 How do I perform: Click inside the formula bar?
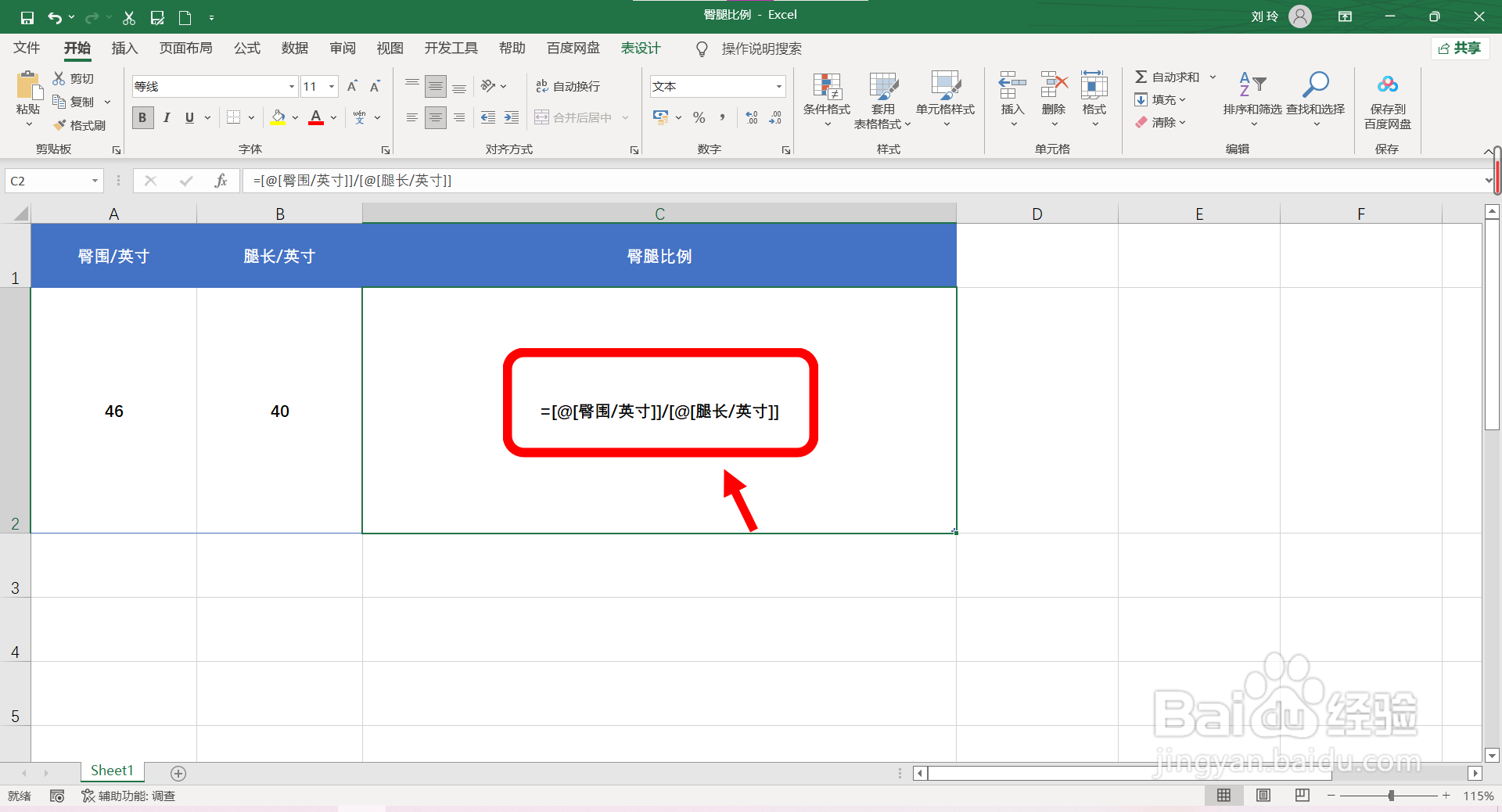[x=548, y=181]
